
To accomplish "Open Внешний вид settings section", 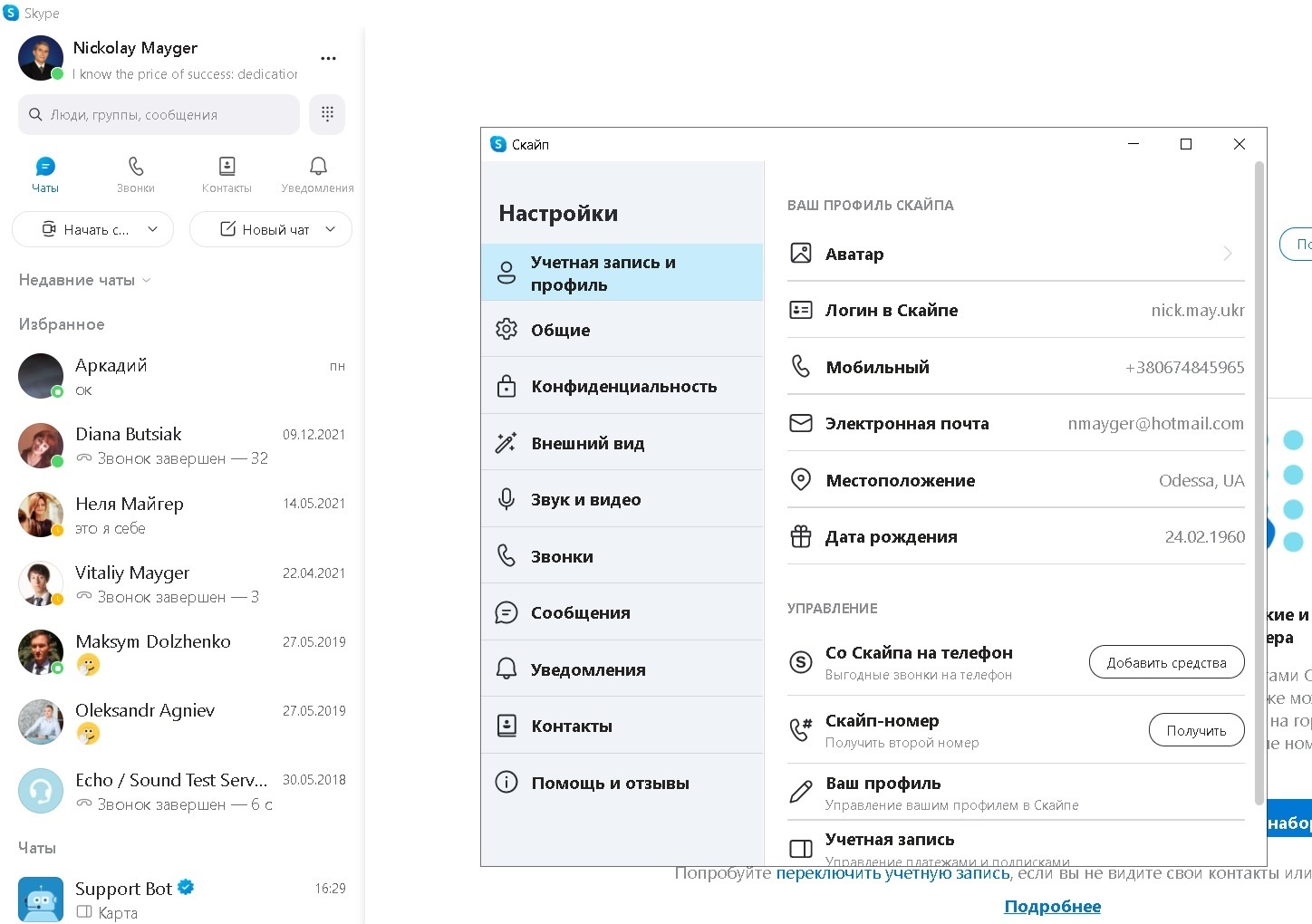I will 622,442.
